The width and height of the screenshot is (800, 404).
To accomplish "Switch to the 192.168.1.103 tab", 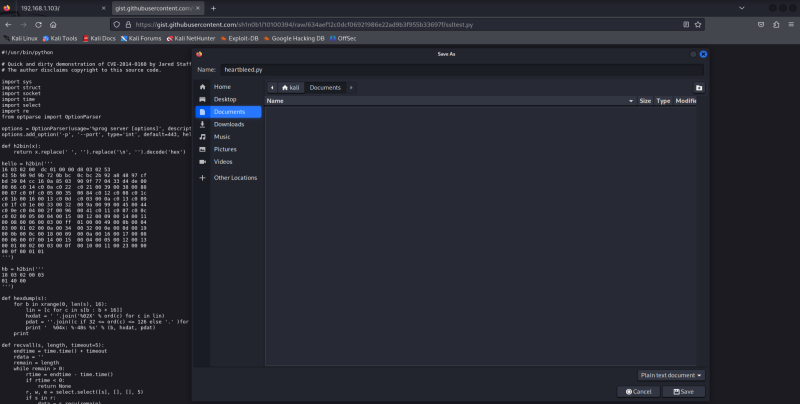I will pyautogui.click(x=55, y=8).
